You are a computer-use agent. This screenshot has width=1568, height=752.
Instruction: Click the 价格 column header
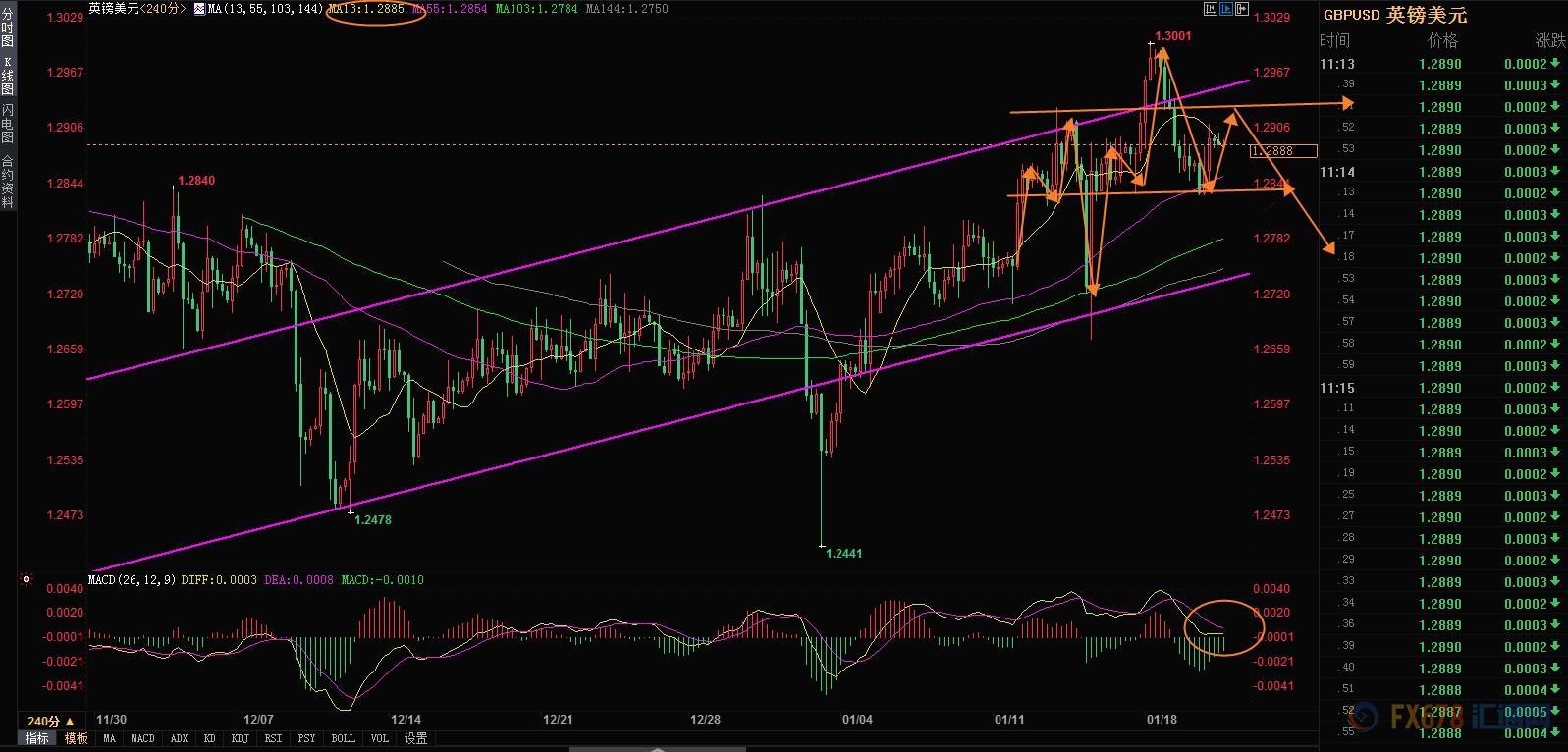(x=1443, y=40)
